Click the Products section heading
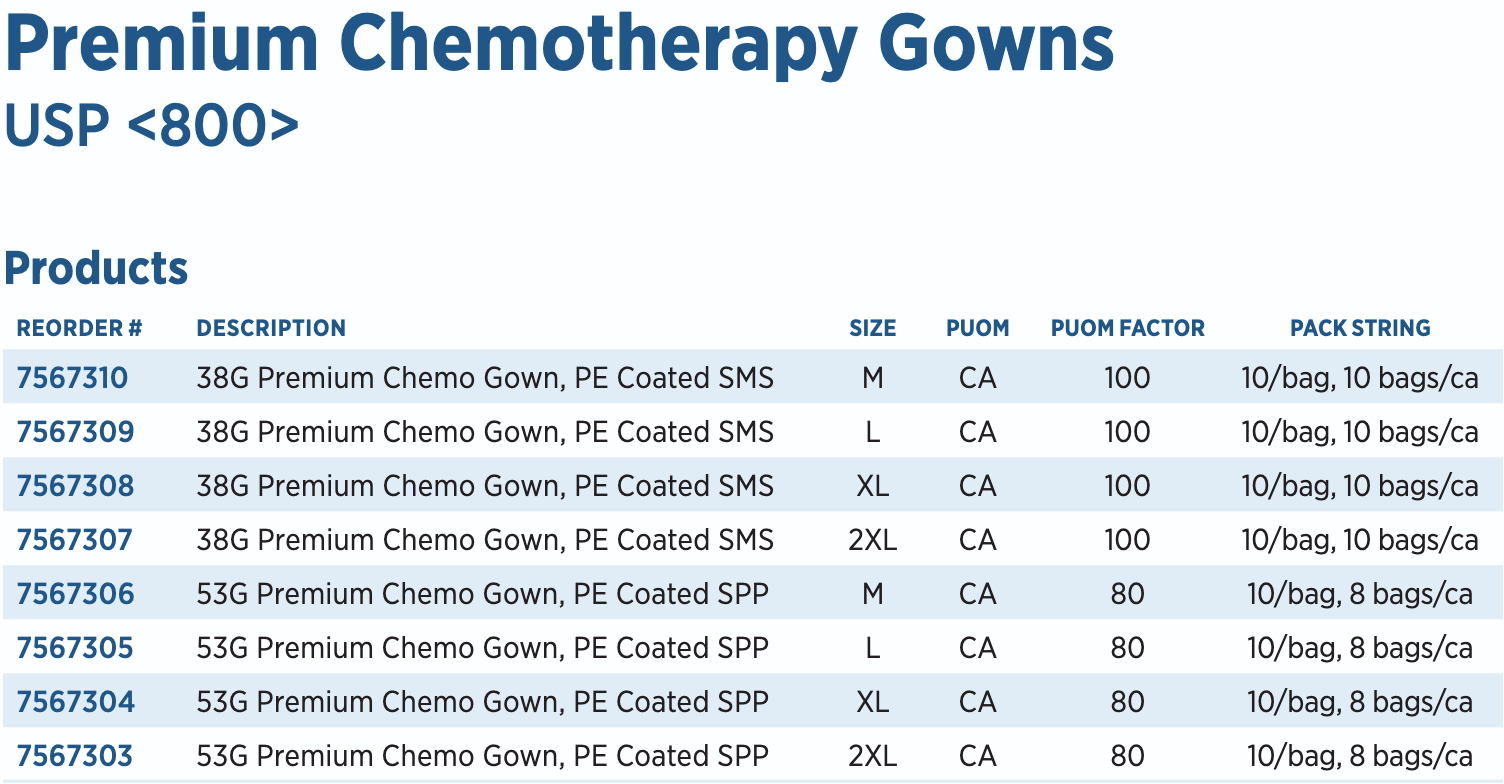The image size is (1504, 784). click(x=96, y=268)
